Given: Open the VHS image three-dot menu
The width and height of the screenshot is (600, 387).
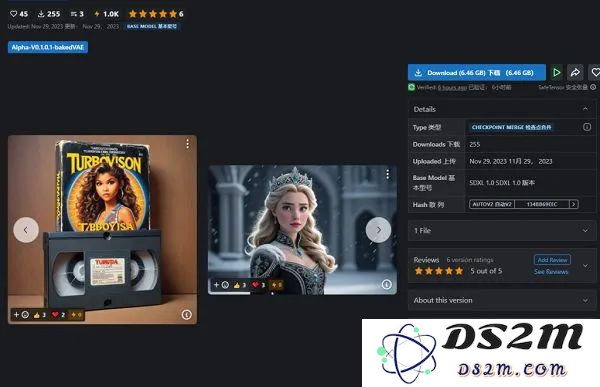Looking at the screenshot, I should (188, 144).
